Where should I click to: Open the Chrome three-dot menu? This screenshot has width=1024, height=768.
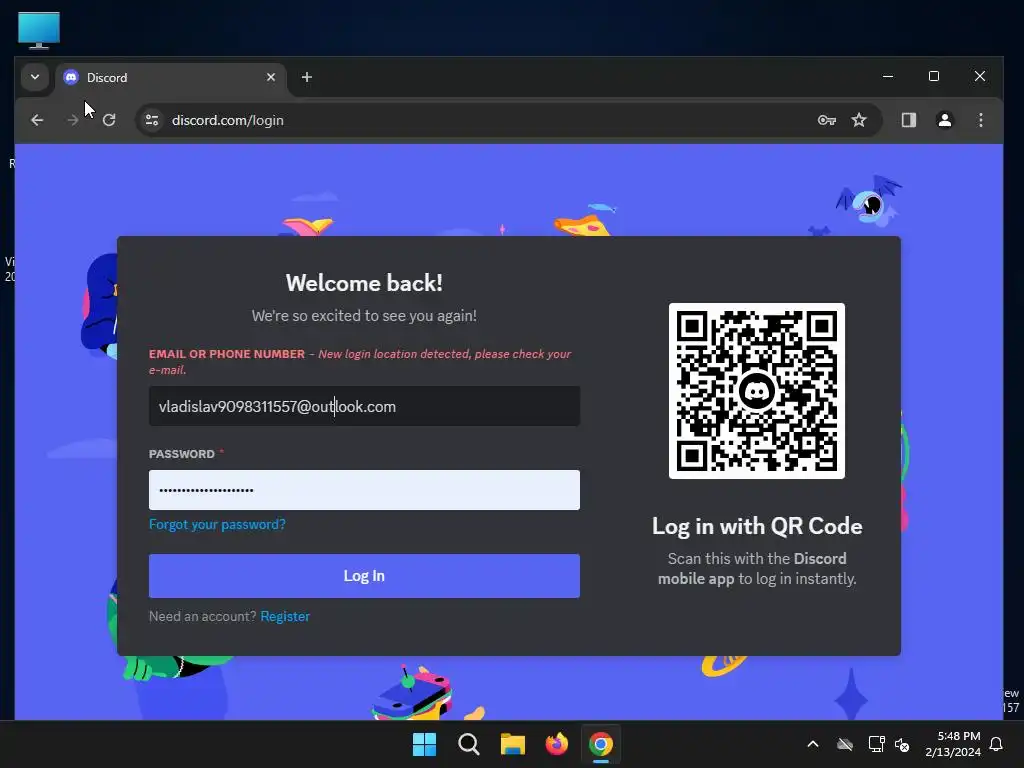pos(980,120)
